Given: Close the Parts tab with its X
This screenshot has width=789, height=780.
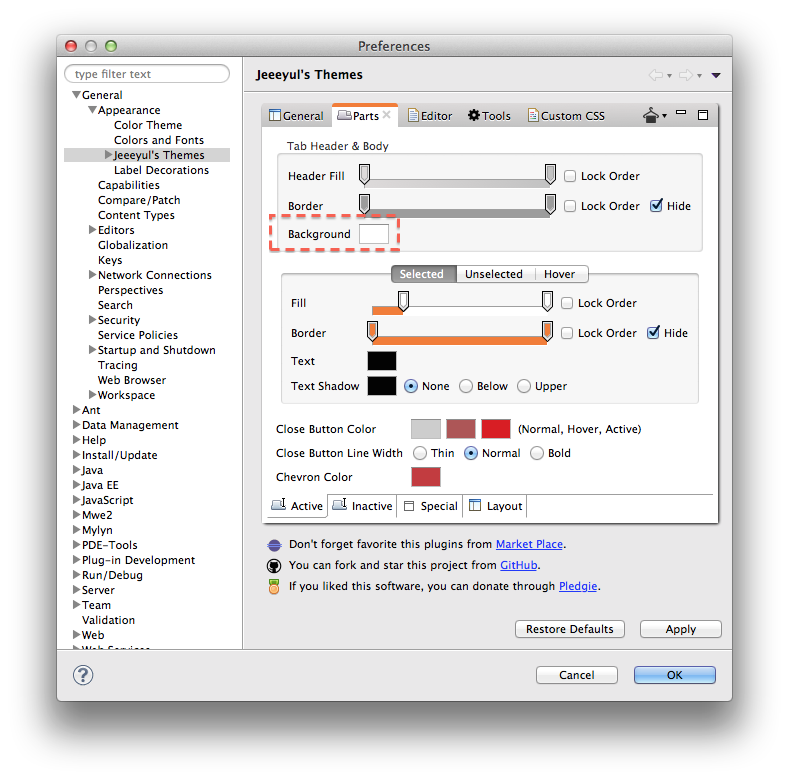Looking at the screenshot, I should (x=387, y=115).
